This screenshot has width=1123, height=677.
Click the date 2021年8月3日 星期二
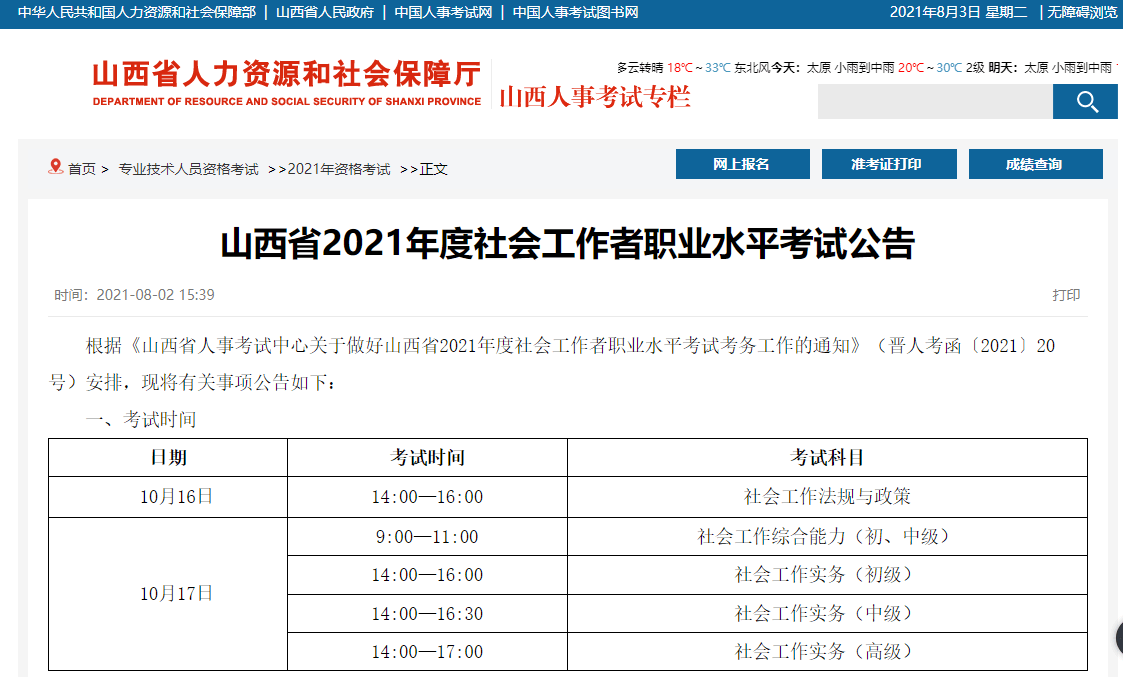(x=958, y=12)
